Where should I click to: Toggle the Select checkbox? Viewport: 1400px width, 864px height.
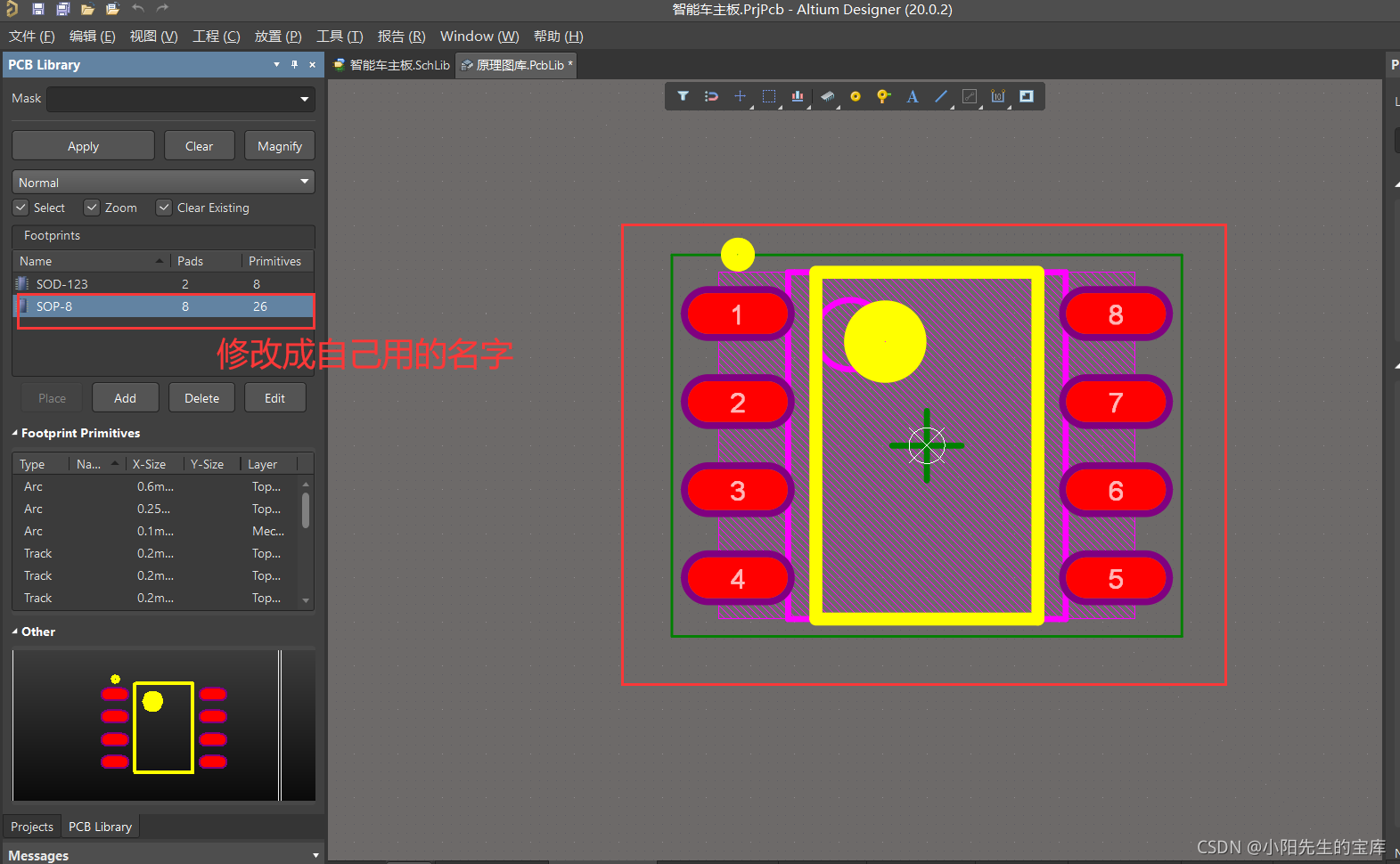tap(20, 208)
